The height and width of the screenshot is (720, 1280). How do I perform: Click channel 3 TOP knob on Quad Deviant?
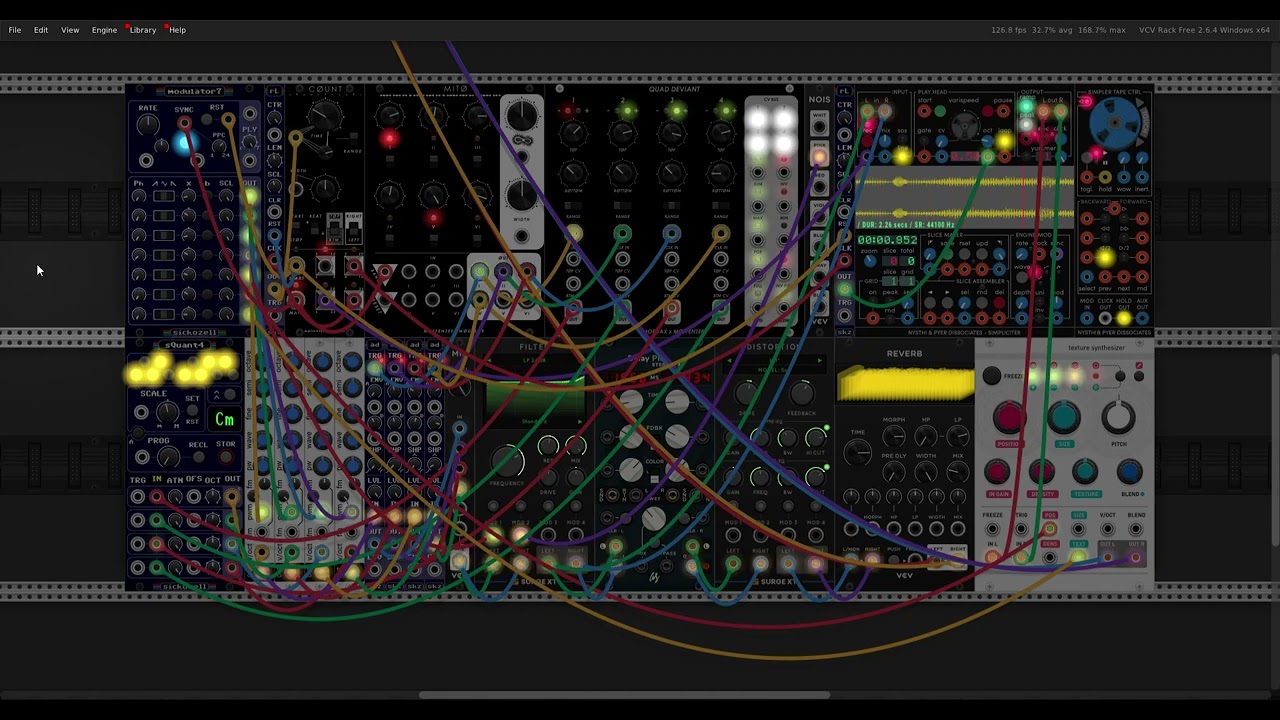coord(671,134)
